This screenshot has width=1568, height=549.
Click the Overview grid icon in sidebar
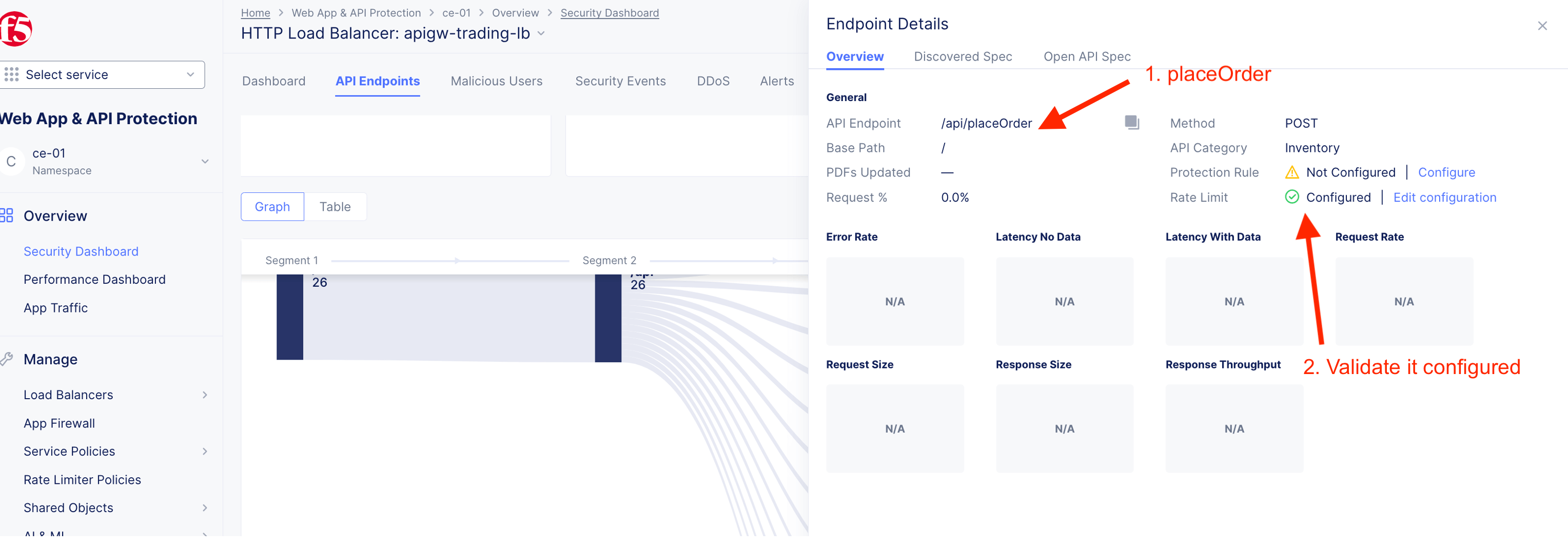click(7, 215)
